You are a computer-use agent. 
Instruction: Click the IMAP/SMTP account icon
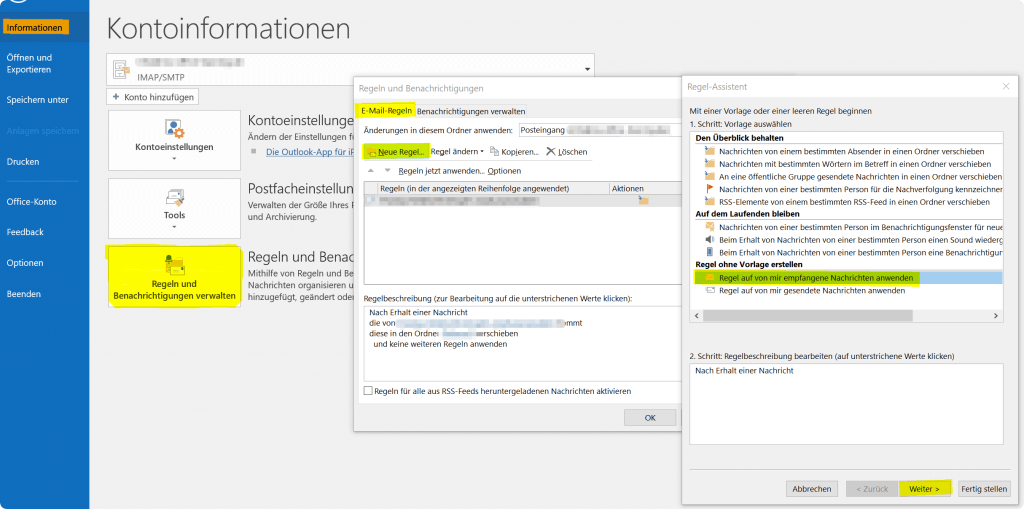pos(122,70)
